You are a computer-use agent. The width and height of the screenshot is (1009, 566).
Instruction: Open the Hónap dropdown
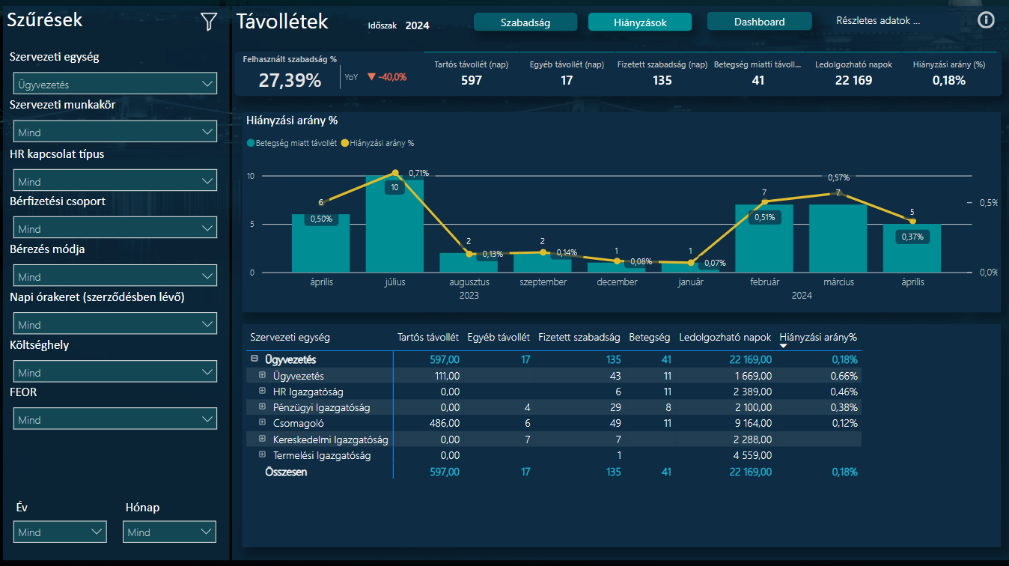(168, 532)
